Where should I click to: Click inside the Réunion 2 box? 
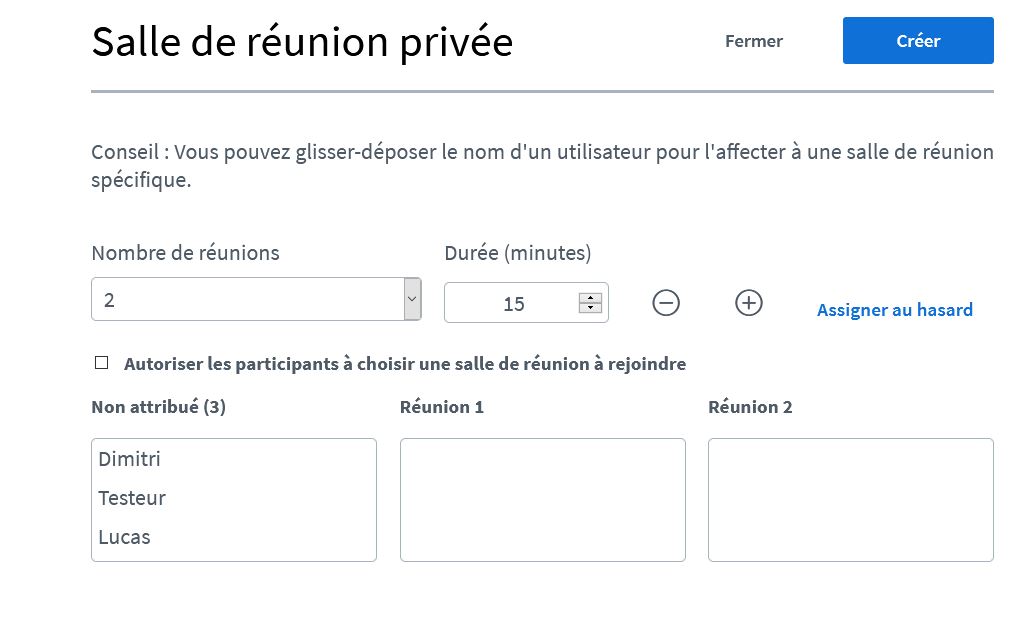[x=851, y=500]
